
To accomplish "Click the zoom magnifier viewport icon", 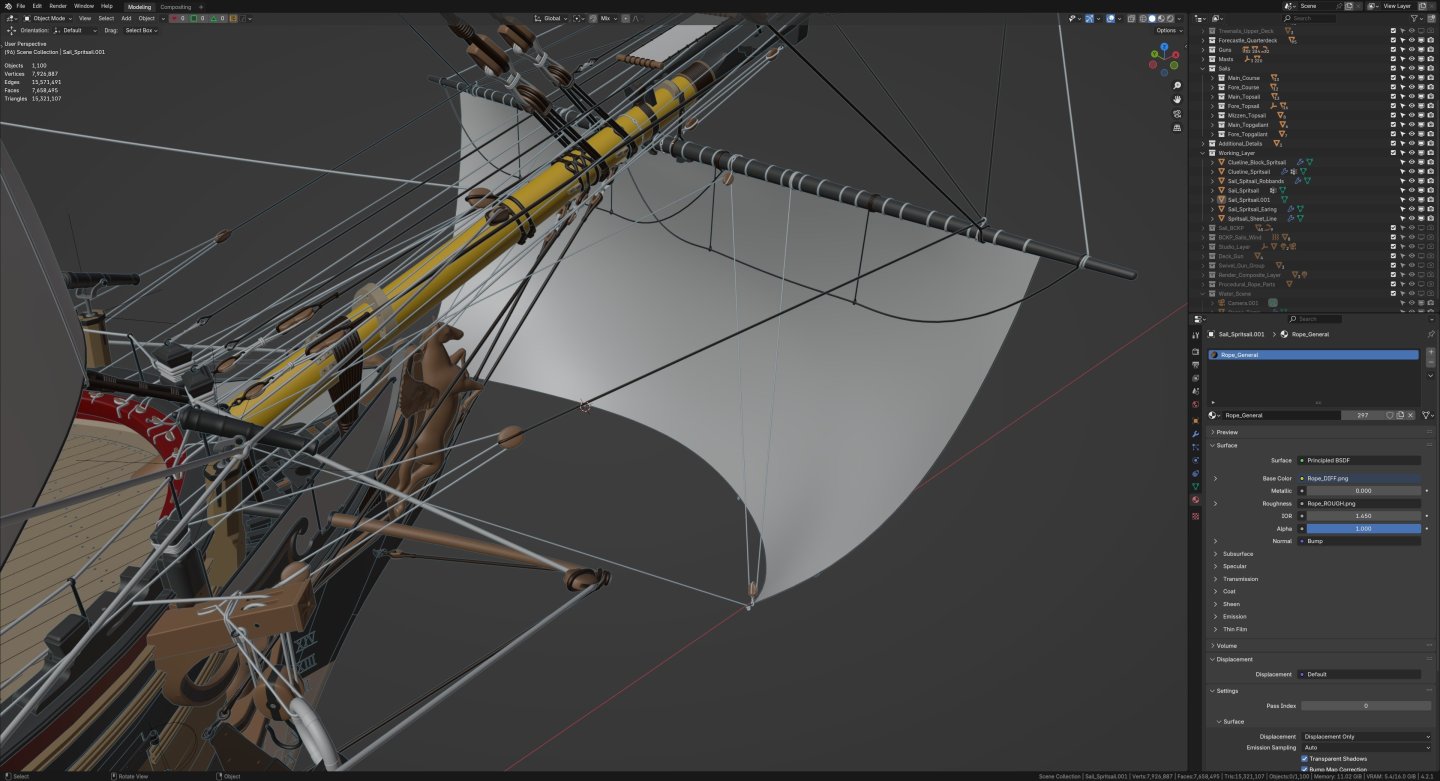I will click(x=1178, y=85).
